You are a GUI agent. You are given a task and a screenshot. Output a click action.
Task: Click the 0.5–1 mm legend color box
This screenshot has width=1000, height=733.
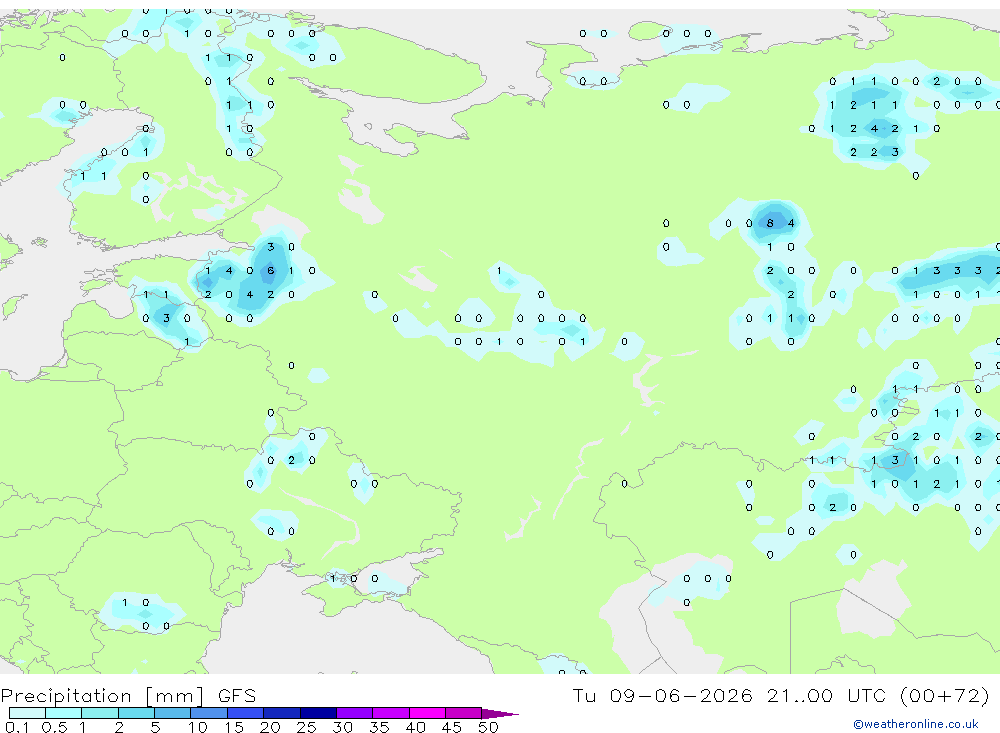pos(64,713)
